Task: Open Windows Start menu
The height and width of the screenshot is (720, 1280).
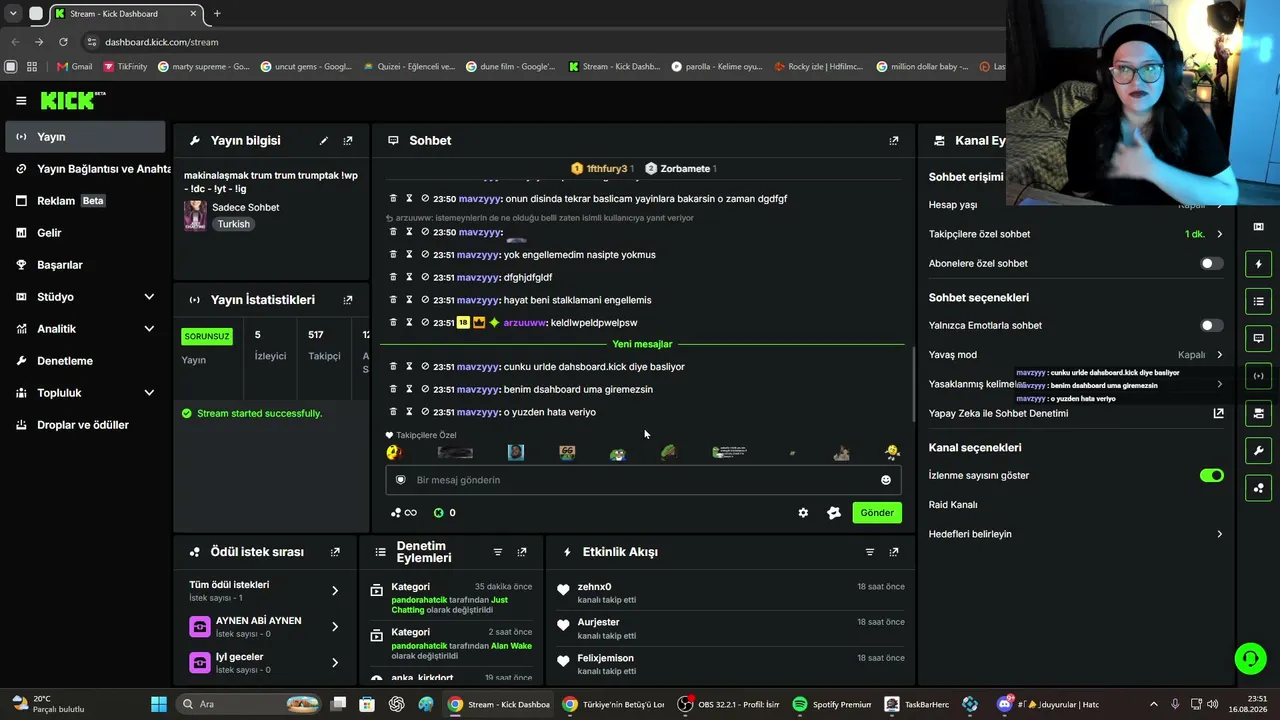Action: click(158, 704)
